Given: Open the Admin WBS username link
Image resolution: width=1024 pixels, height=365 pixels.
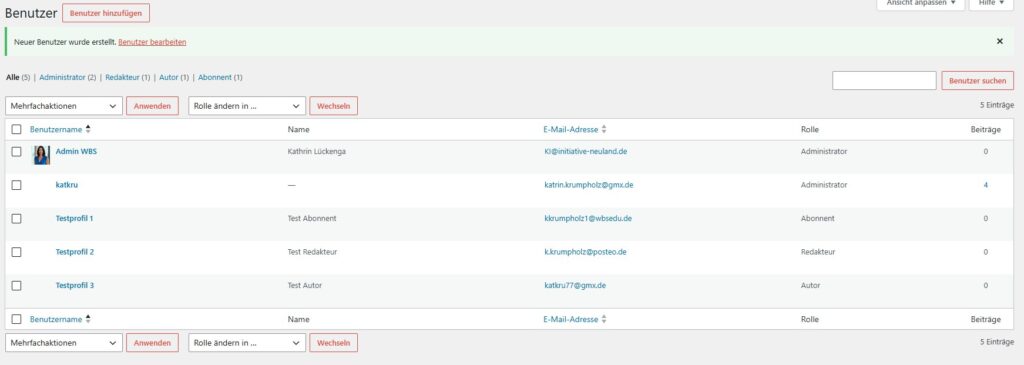Looking at the screenshot, I should click(x=76, y=151).
